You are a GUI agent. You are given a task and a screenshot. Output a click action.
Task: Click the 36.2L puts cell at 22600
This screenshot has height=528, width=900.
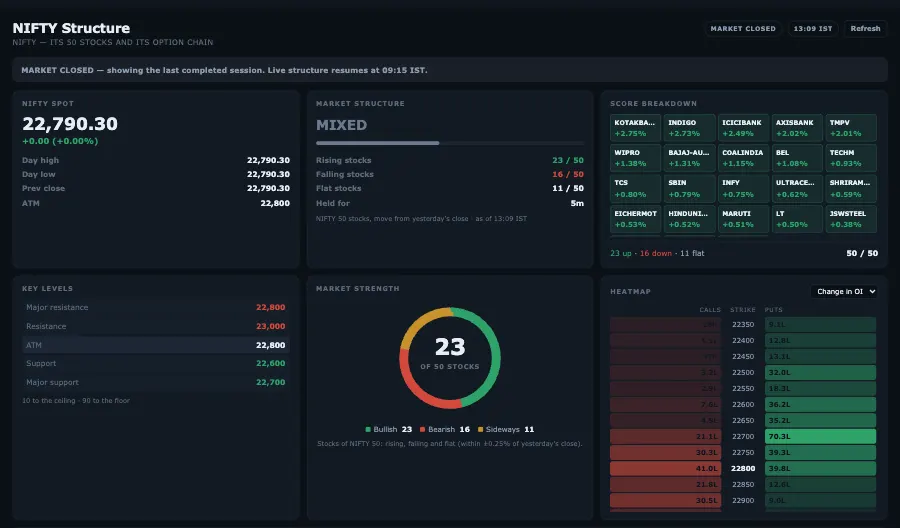tap(820, 404)
